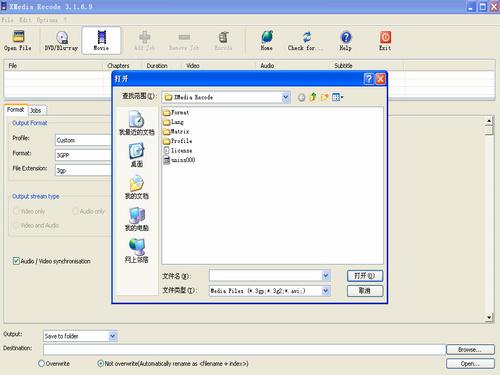This screenshot has width=500, height=375.
Task: Click the Open... destination button
Action: pyautogui.click(x=470, y=364)
